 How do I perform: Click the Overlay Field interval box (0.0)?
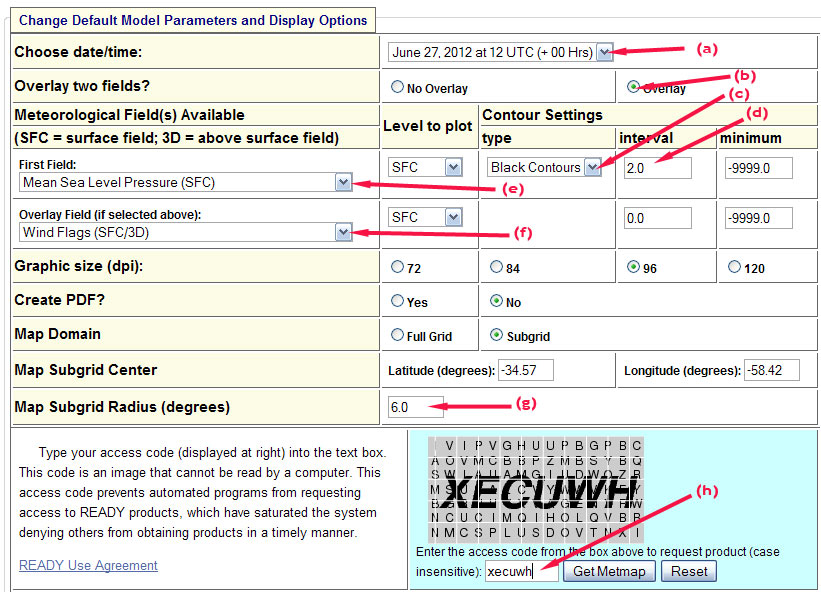[x=657, y=218]
